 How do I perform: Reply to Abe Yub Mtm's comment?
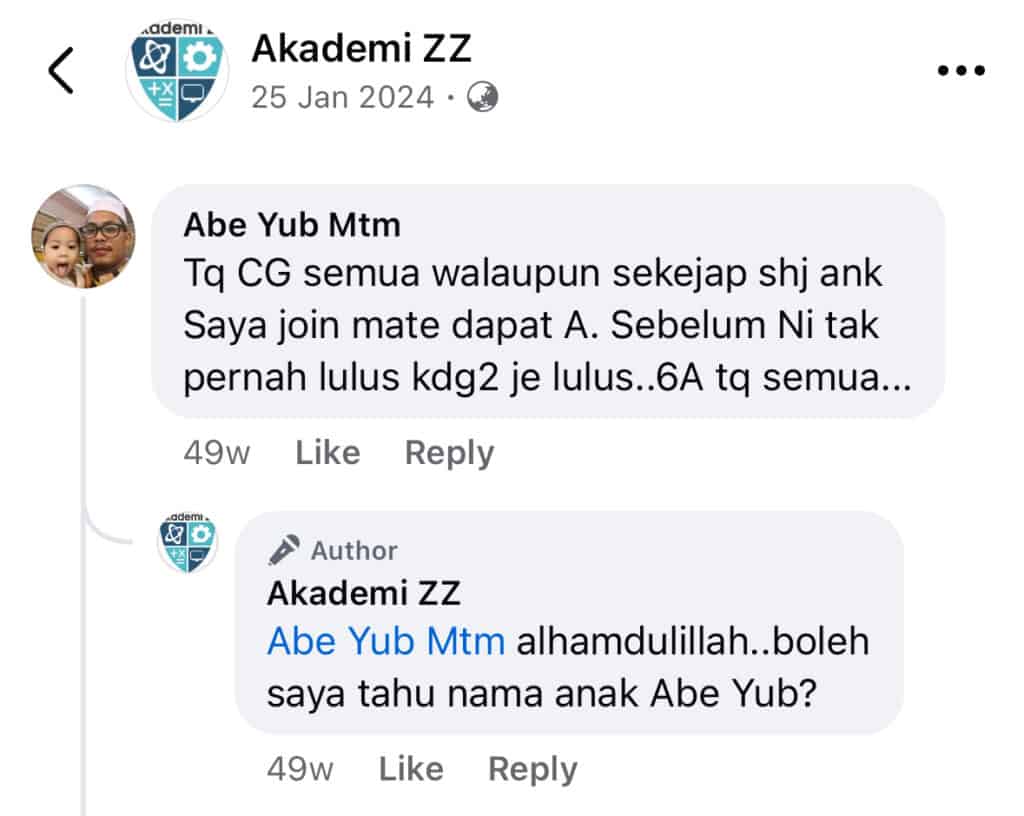449,453
